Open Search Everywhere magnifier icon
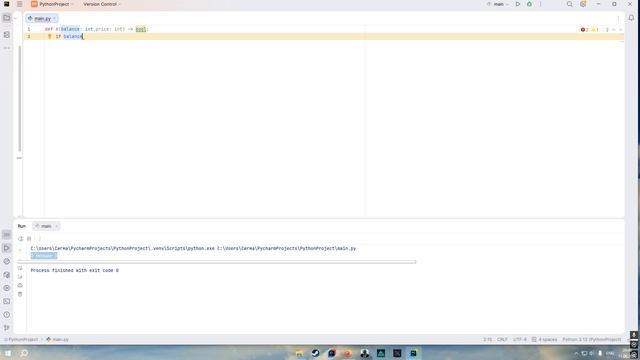 (x=569, y=4)
